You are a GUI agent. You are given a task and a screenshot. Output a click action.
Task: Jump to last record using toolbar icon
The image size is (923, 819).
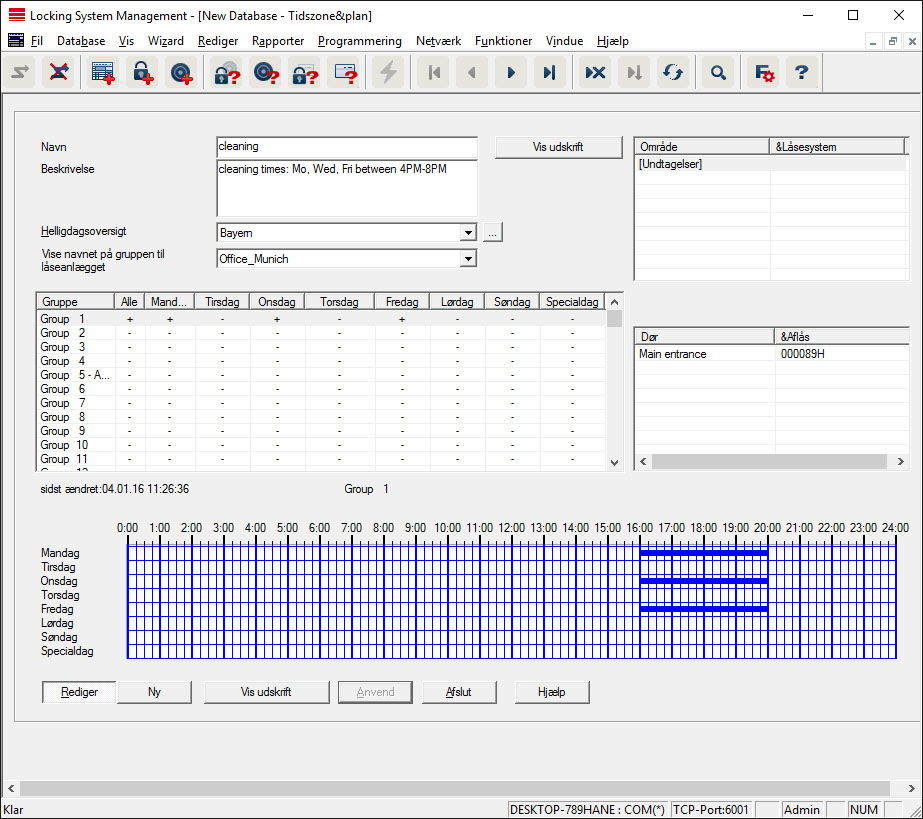click(x=549, y=73)
